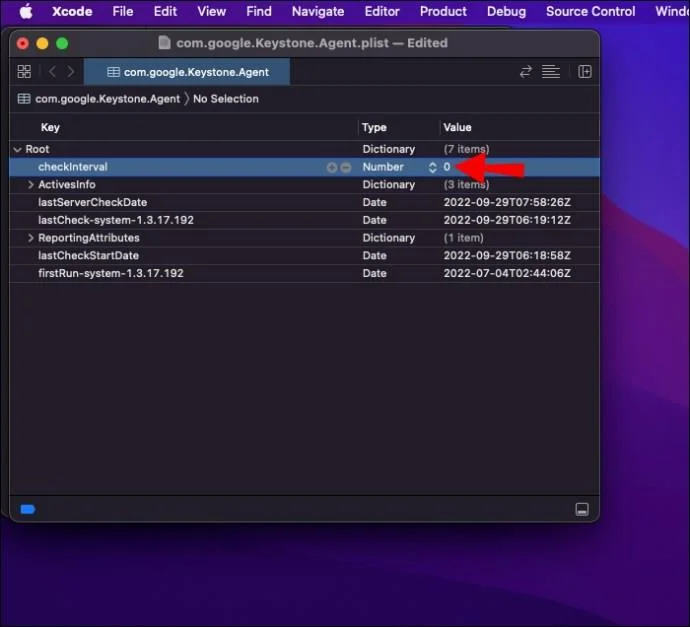Open the Edit menu
The image size is (690, 627).
coord(165,11)
